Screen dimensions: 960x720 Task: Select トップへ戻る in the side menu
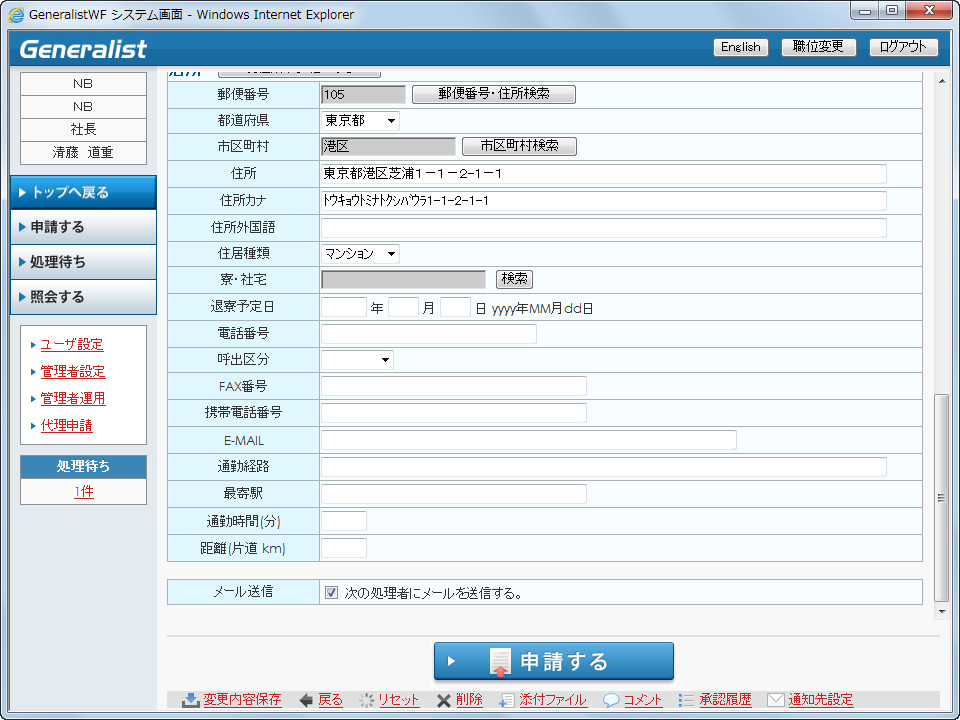point(83,192)
